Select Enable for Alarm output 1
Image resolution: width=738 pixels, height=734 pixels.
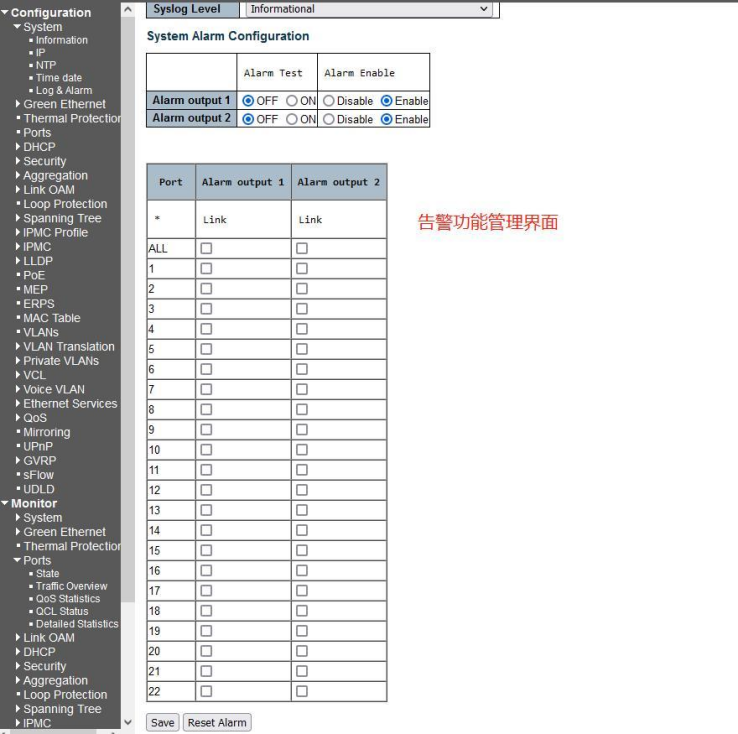pos(386,101)
